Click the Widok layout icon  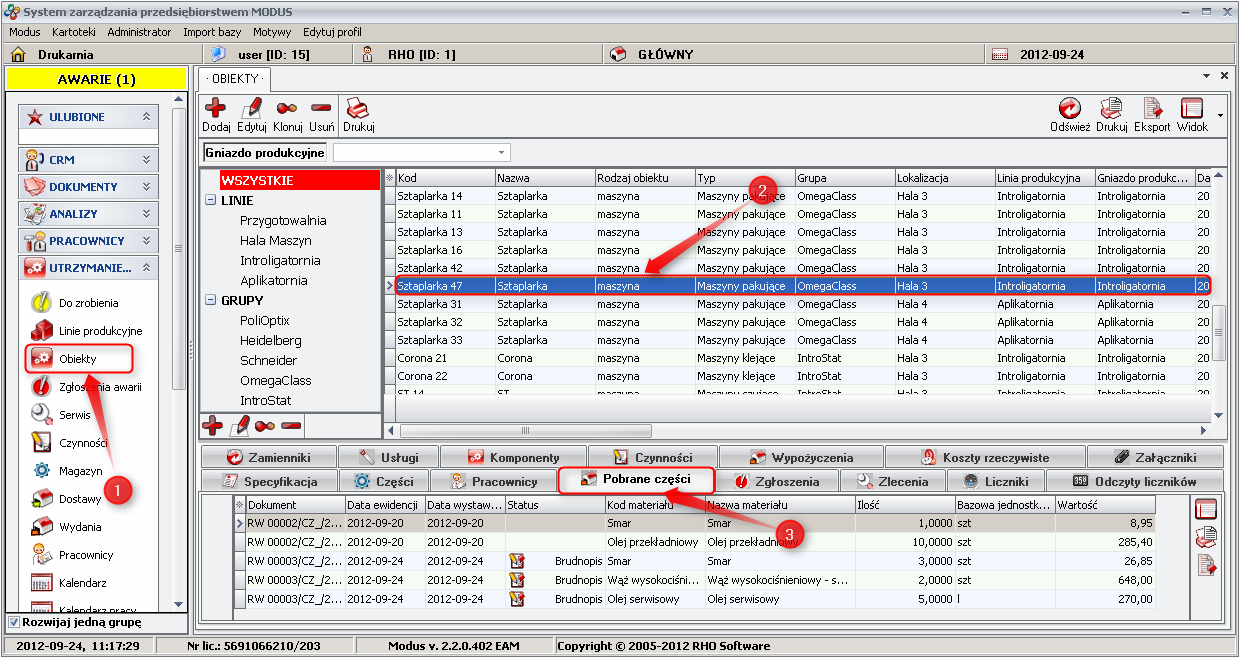(x=1191, y=108)
